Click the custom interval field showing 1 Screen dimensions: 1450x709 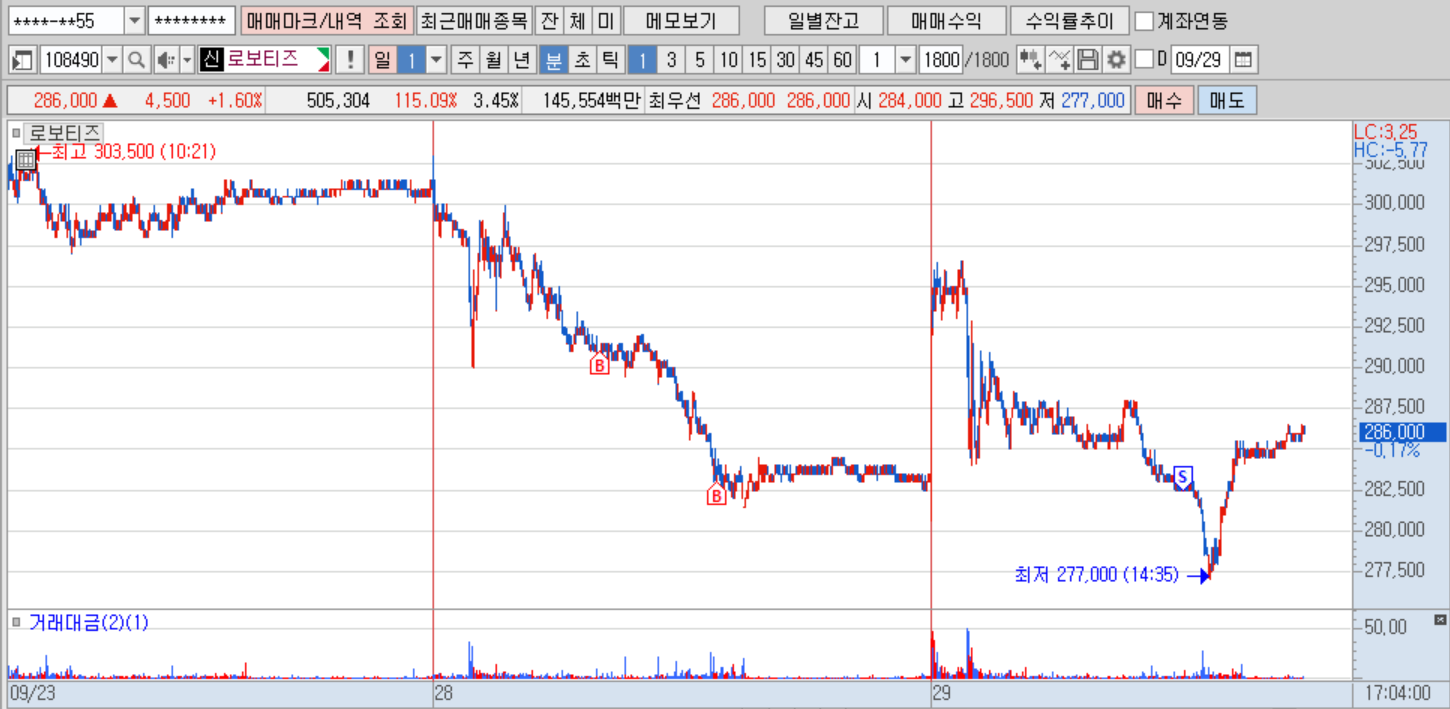(877, 60)
